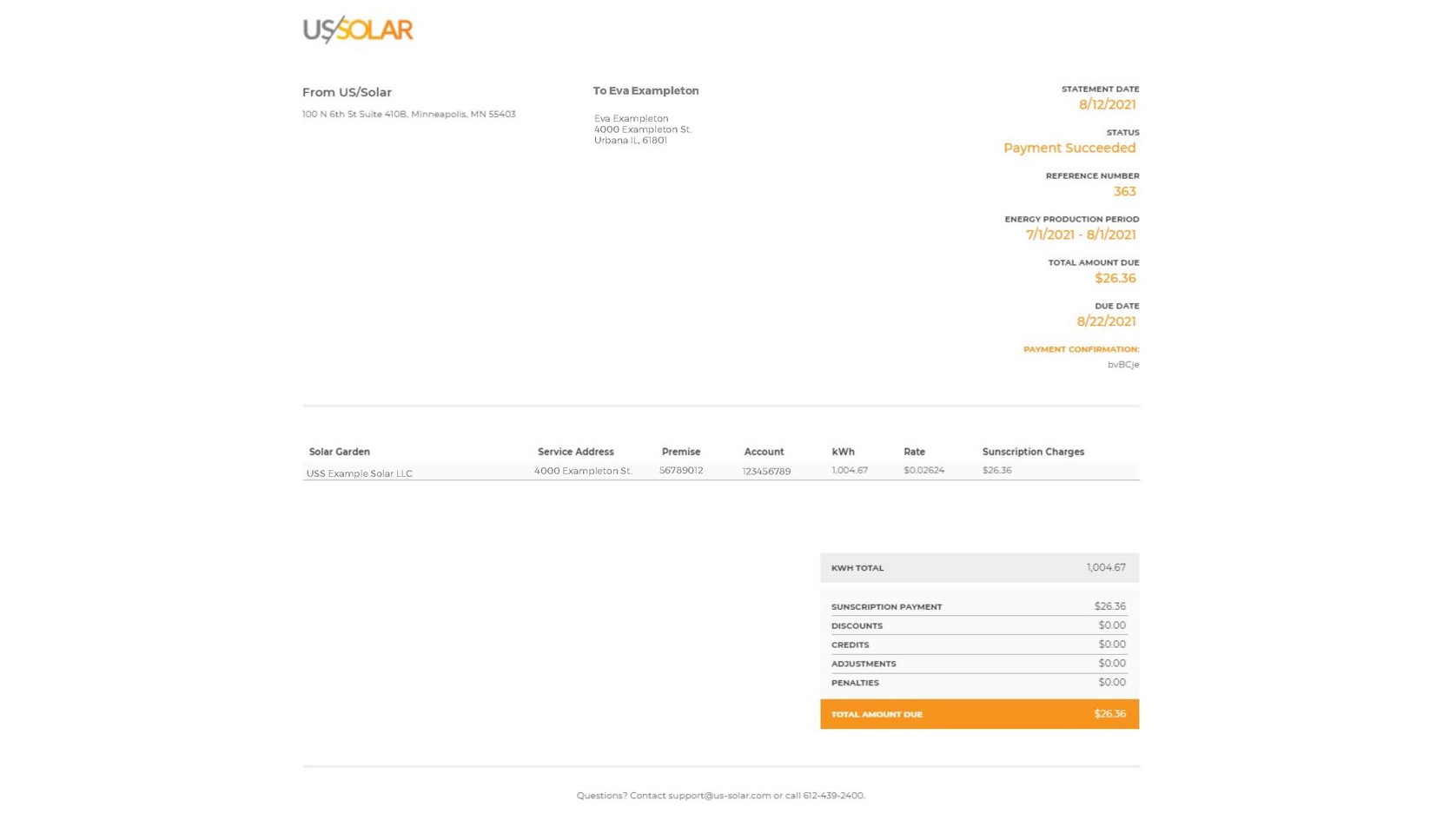
Task: Click the Discounts row in summary
Action: tap(978, 625)
